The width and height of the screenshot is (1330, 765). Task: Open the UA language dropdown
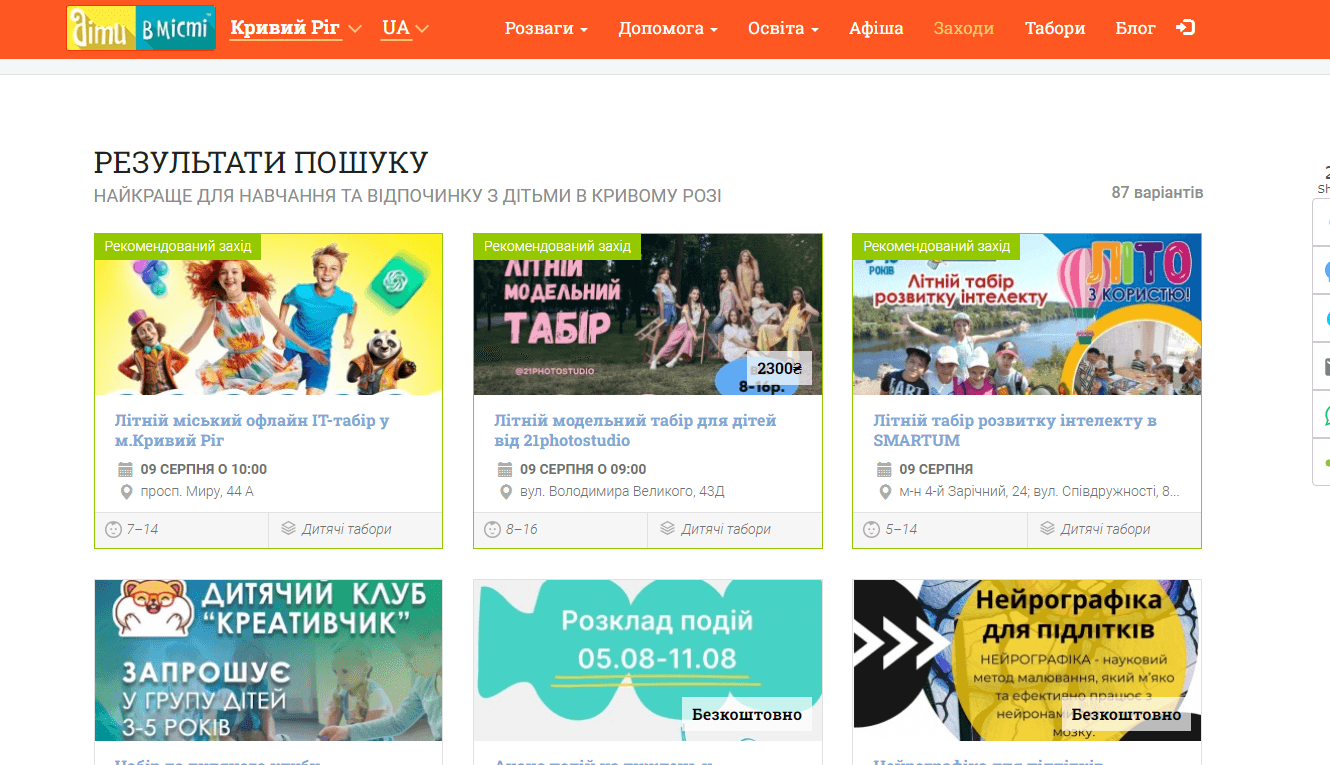[405, 28]
